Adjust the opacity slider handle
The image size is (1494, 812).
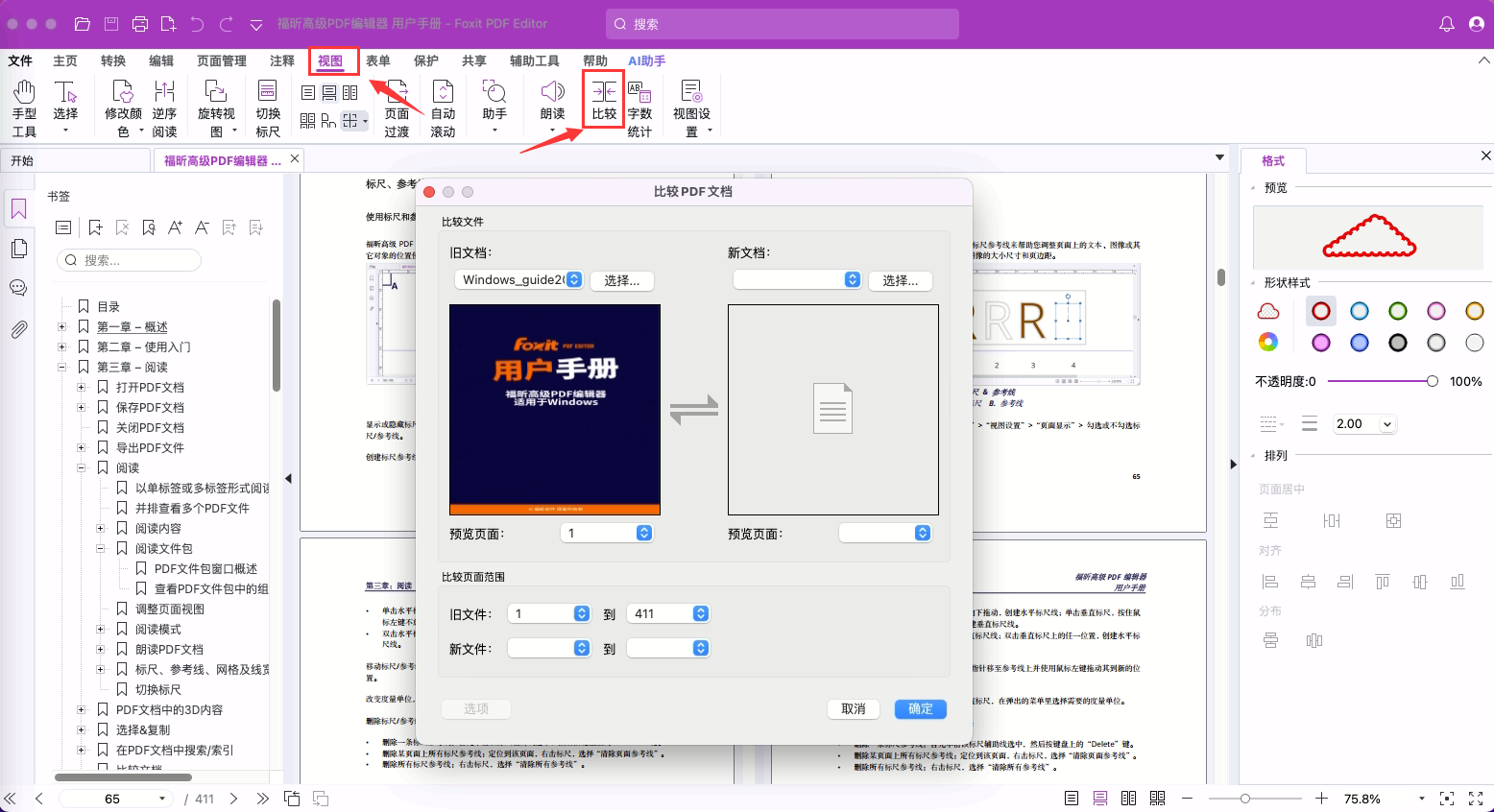1432,381
